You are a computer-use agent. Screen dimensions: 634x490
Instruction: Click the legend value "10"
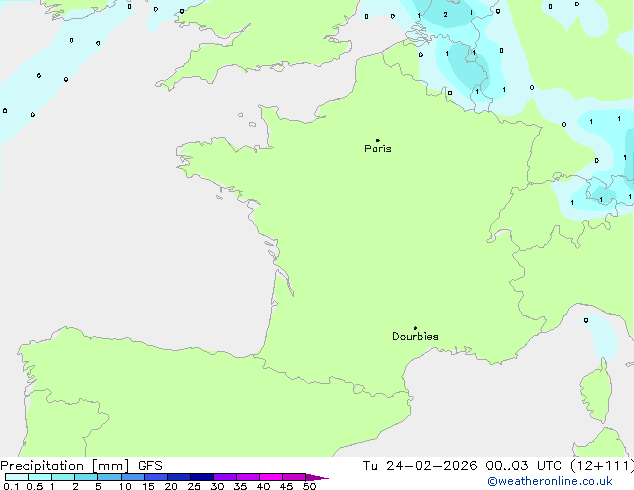point(125,486)
